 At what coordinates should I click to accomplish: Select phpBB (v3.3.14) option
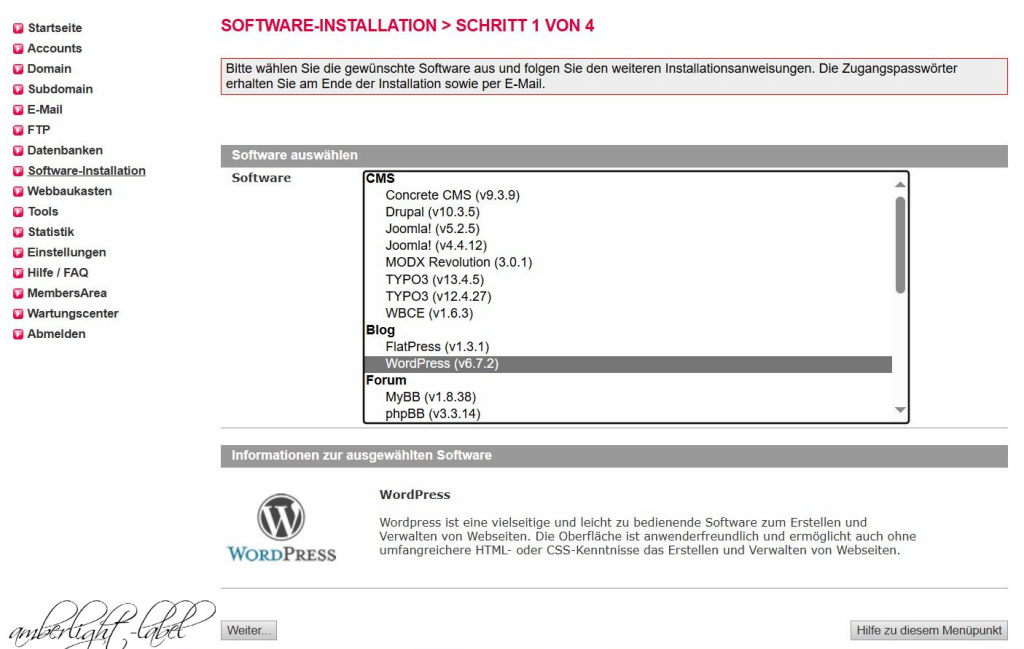[x=628, y=414]
